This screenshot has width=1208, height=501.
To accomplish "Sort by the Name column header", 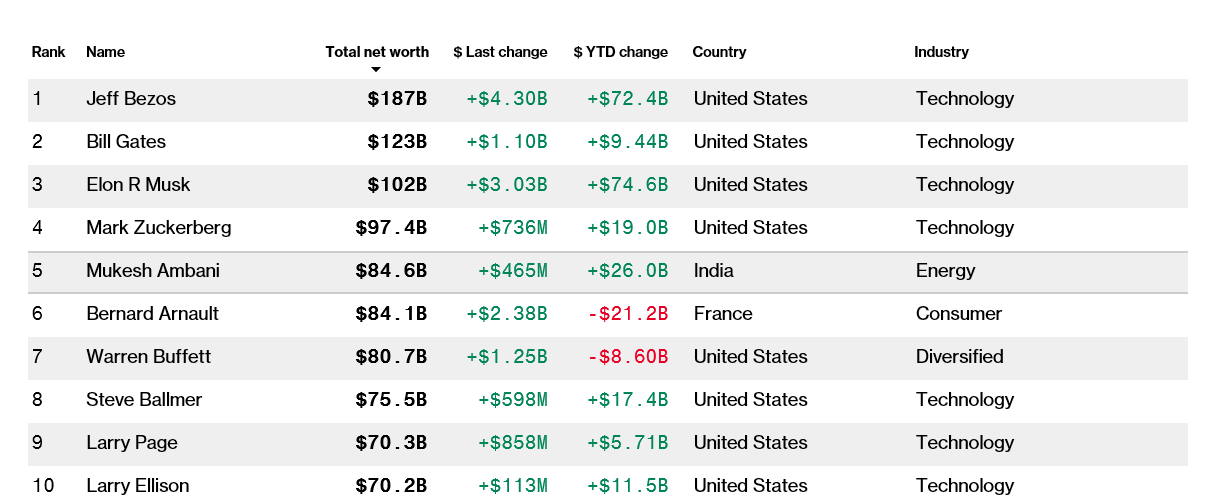I will click(x=105, y=52).
